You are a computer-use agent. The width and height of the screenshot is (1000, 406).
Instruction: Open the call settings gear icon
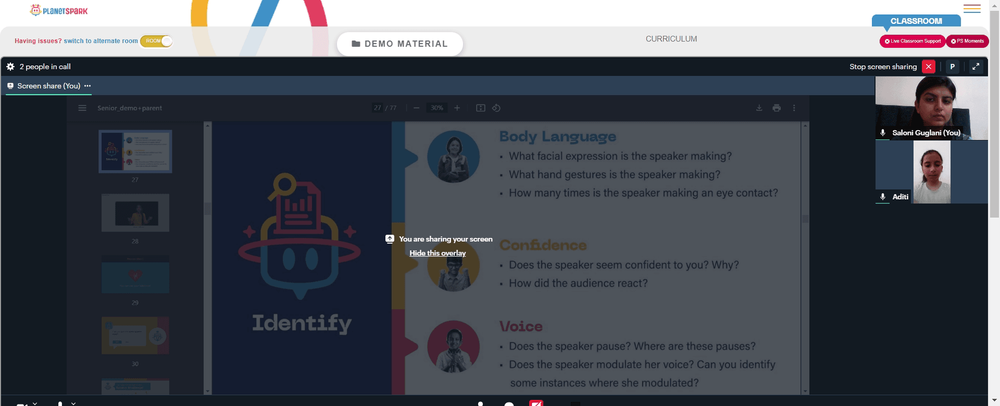pyautogui.click(x=10, y=66)
